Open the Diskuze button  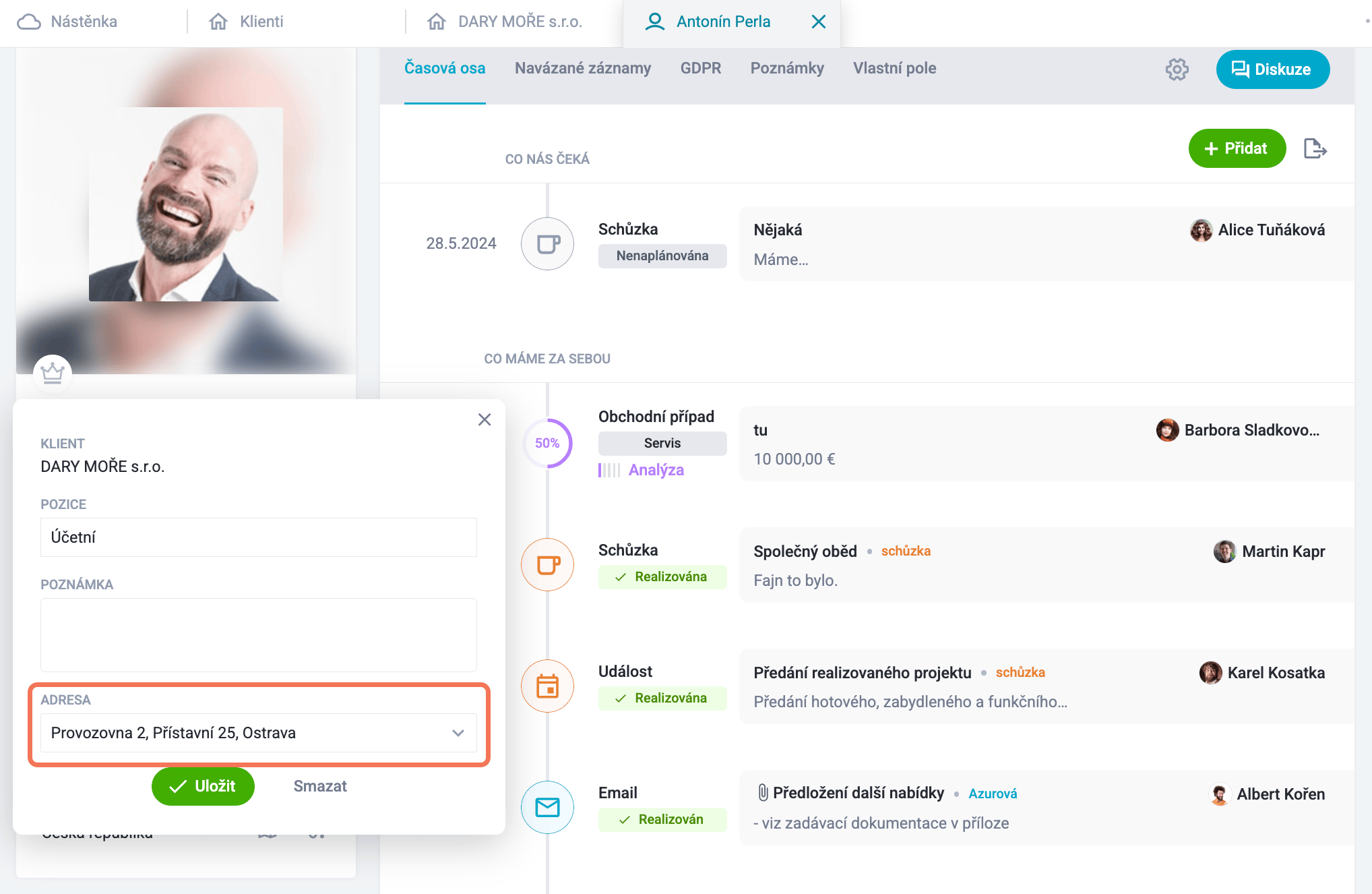tap(1273, 69)
